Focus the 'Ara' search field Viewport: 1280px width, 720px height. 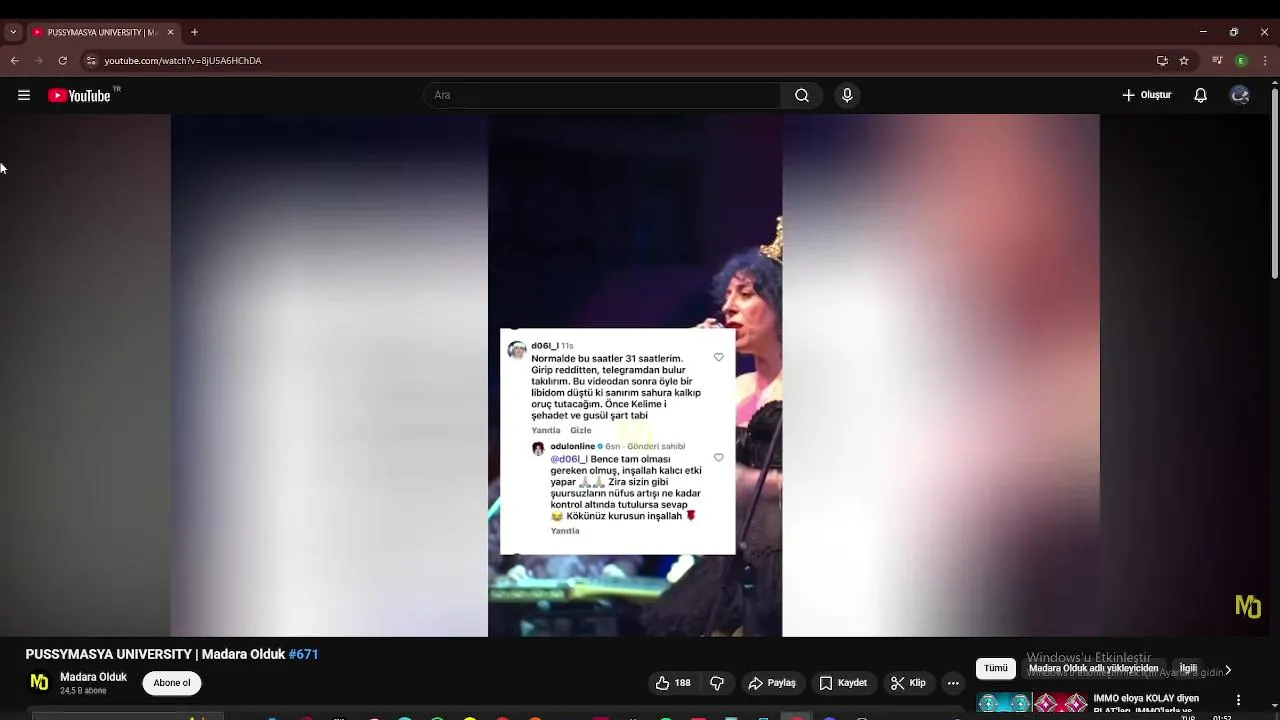(x=603, y=95)
